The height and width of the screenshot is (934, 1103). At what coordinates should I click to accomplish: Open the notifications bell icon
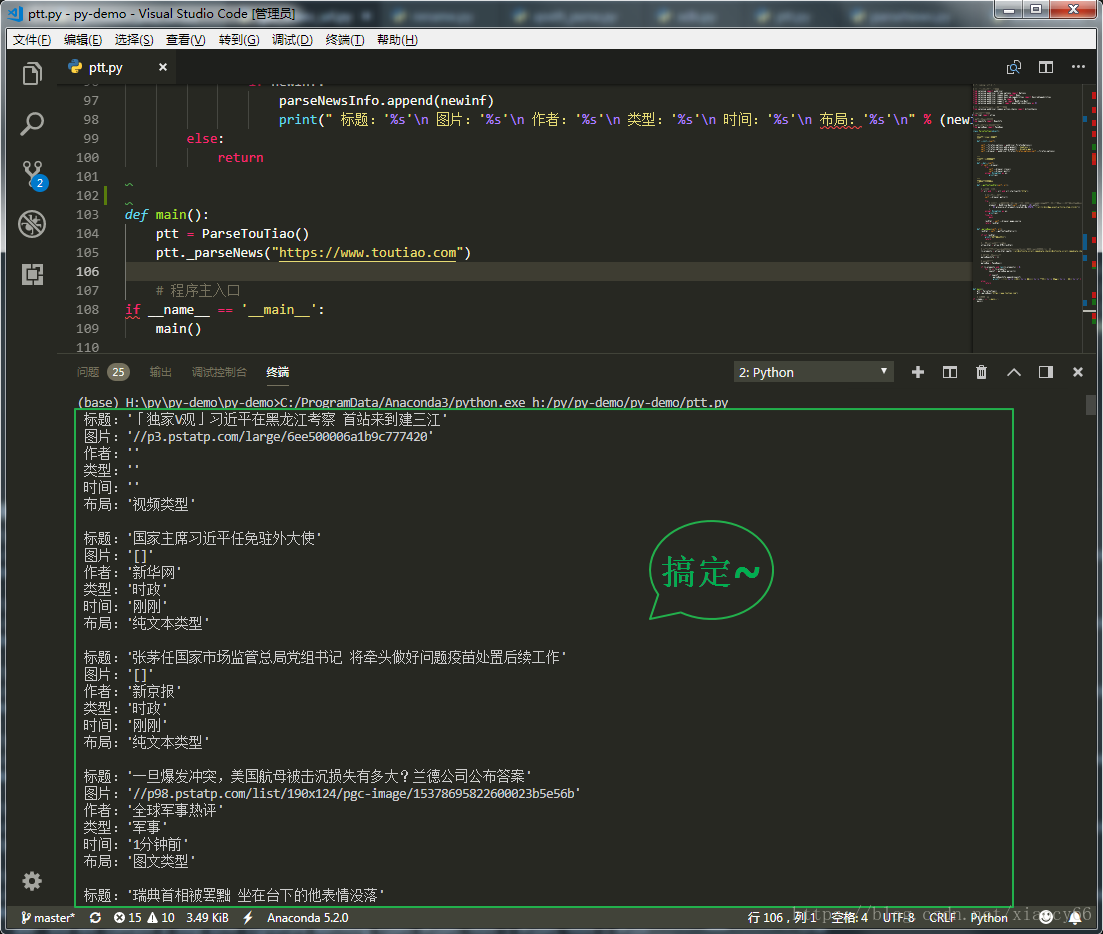[1075, 917]
